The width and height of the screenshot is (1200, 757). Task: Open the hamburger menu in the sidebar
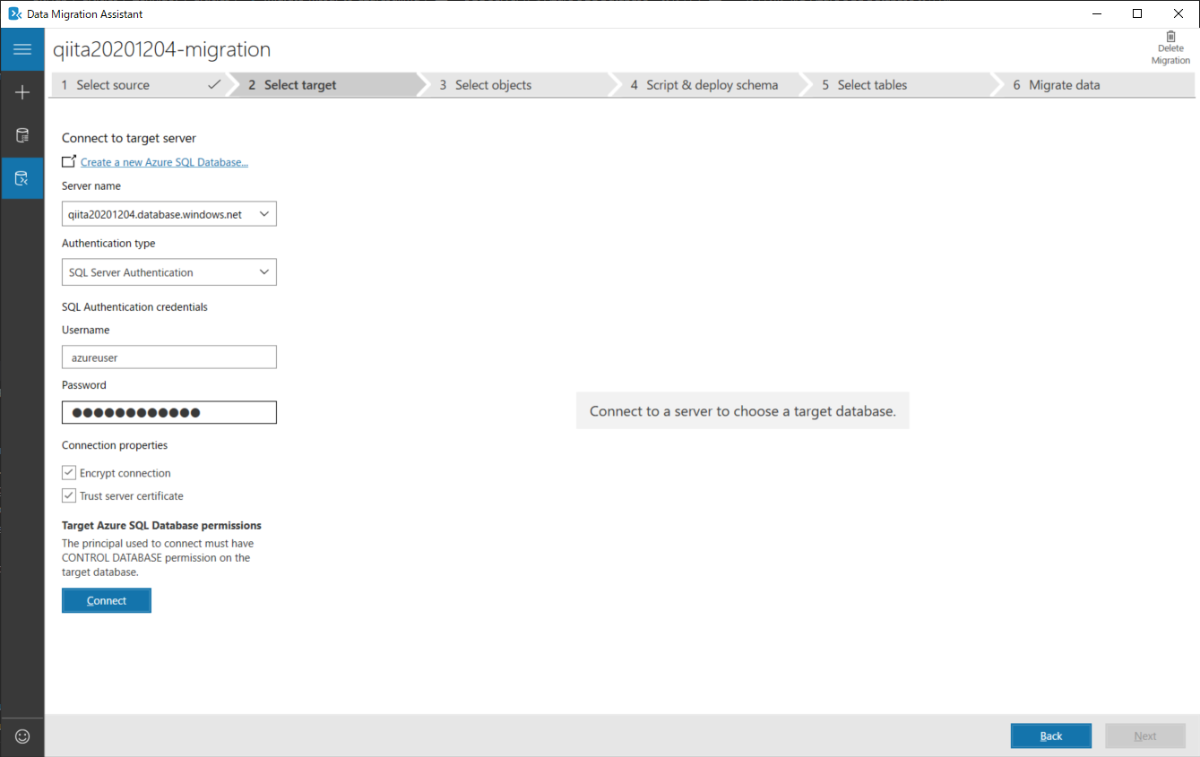click(x=22, y=49)
